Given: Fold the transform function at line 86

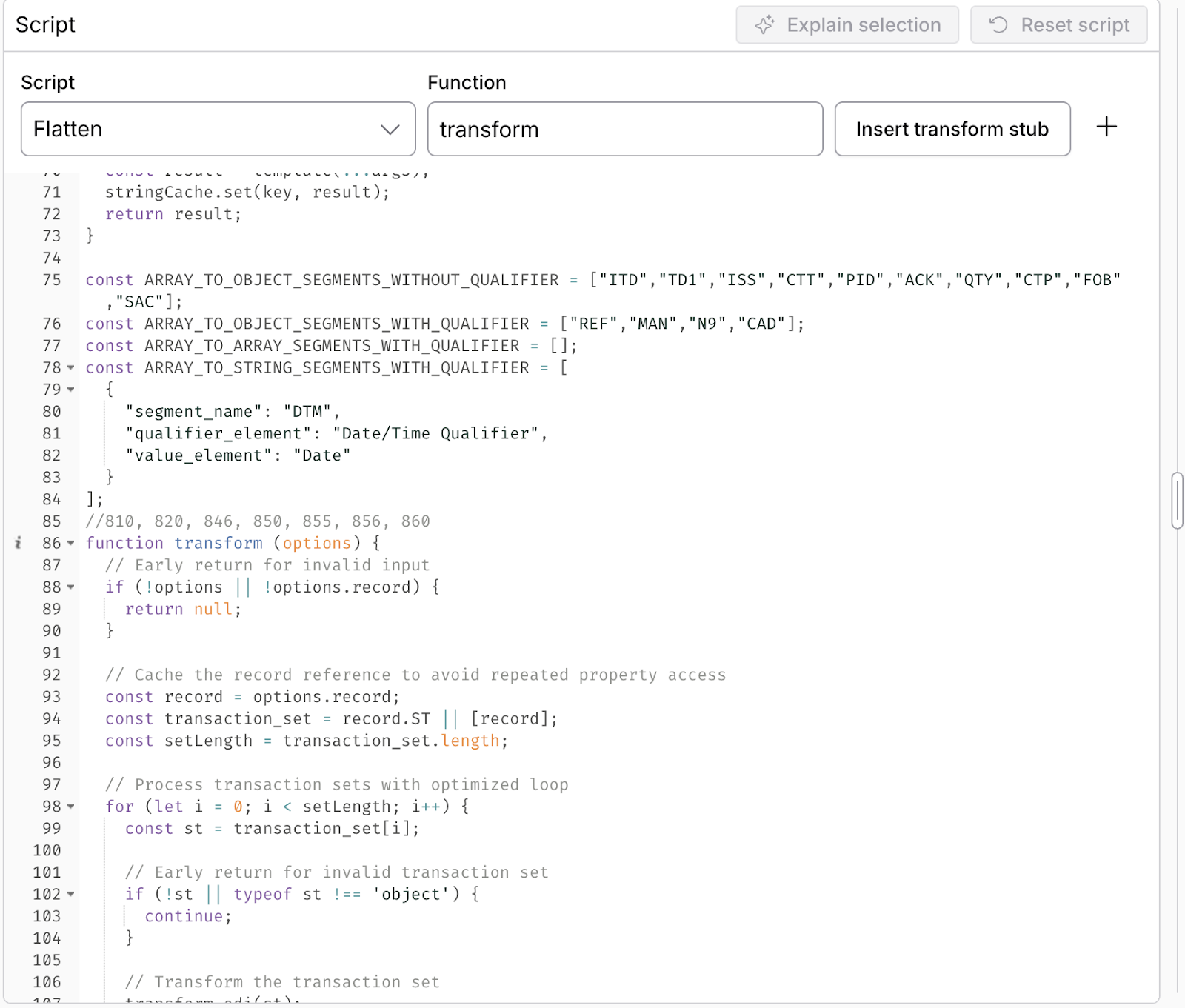Looking at the screenshot, I should pyautogui.click(x=71, y=543).
